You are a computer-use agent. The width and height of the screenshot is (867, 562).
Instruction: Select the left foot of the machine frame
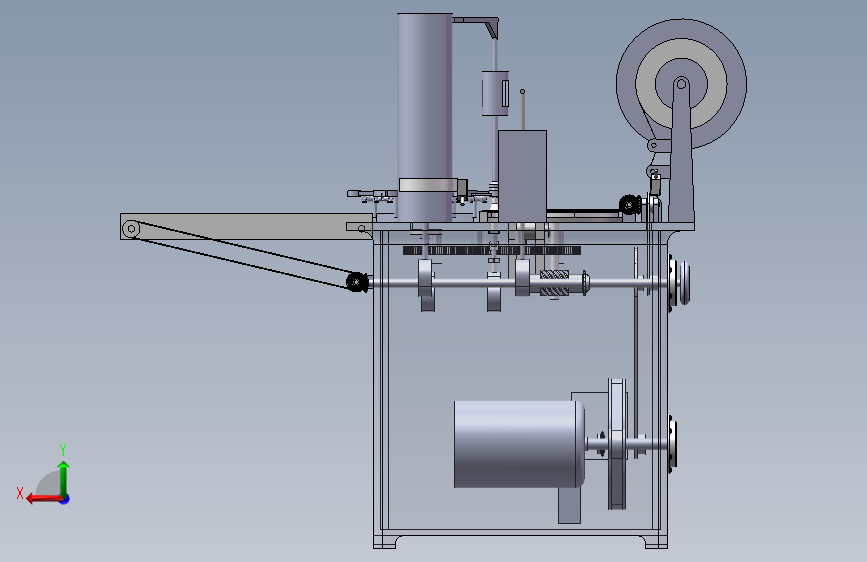[x=386, y=540]
